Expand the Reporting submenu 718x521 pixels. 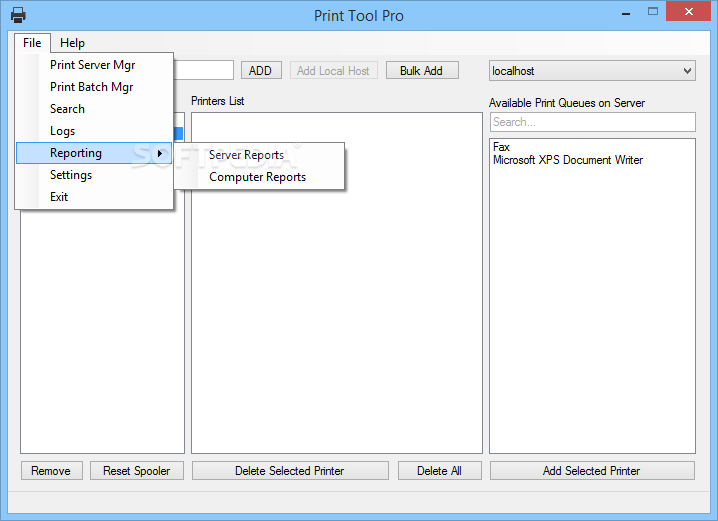pyautogui.click(x=94, y=153)
